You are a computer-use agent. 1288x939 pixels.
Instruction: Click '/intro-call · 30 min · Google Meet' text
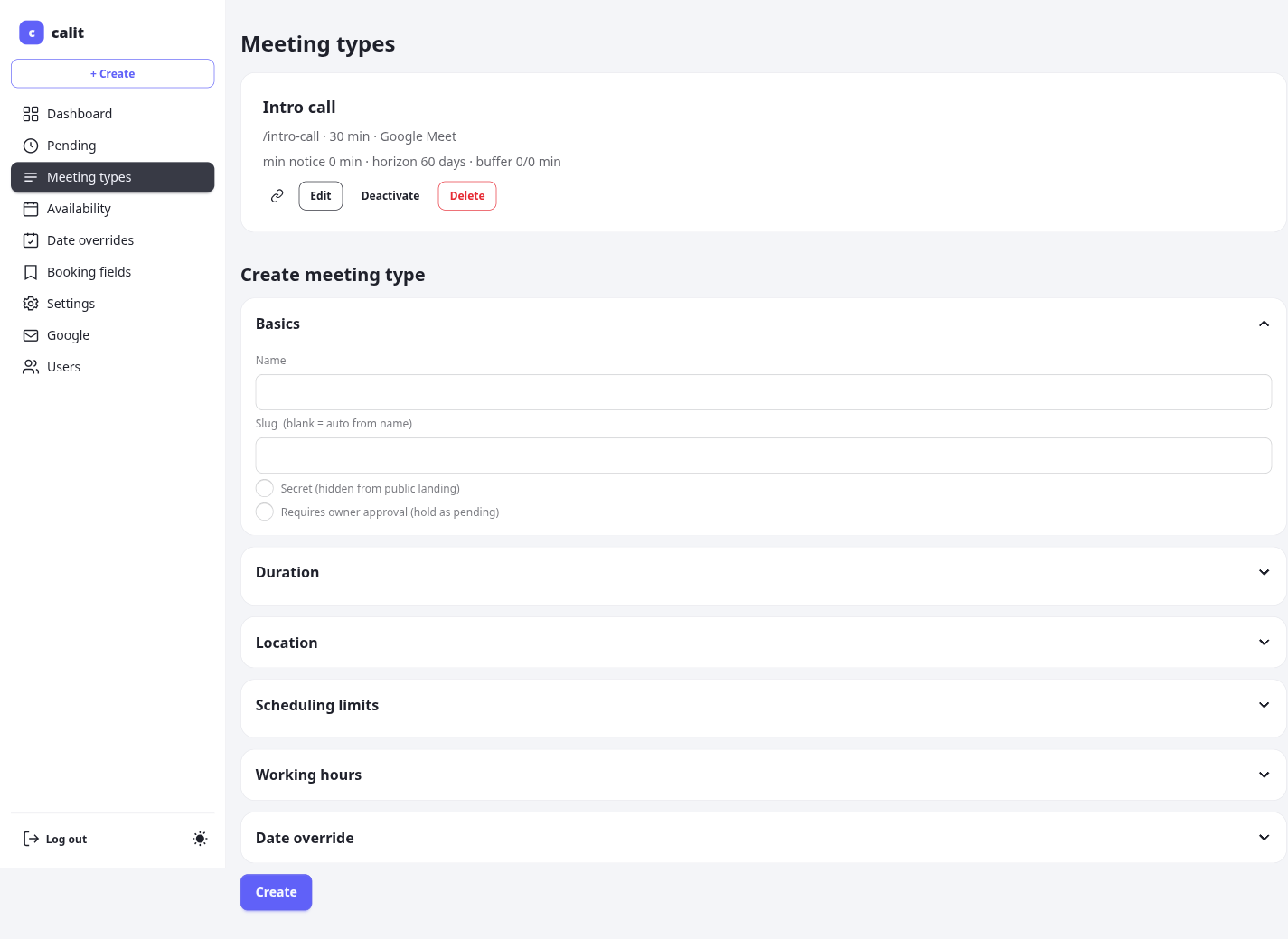pos(360,136)
